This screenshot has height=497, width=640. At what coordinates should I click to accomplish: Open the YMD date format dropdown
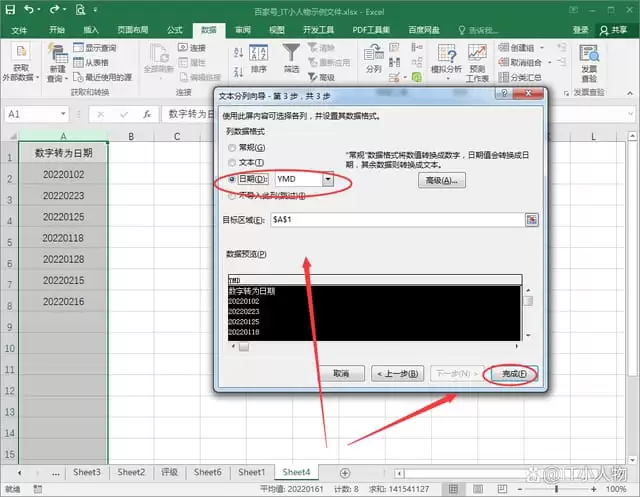(327, 179)
